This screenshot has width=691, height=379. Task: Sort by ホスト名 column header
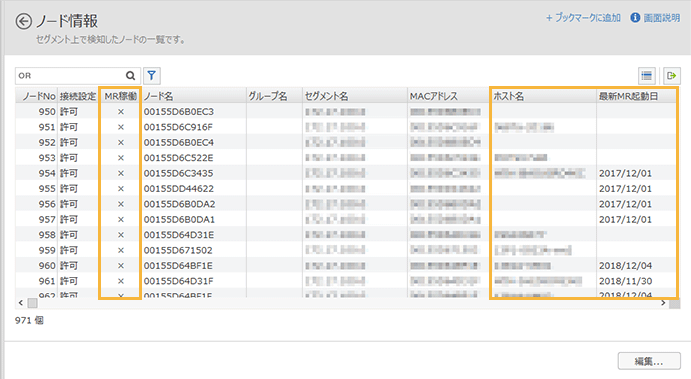[x=544, y=96]
